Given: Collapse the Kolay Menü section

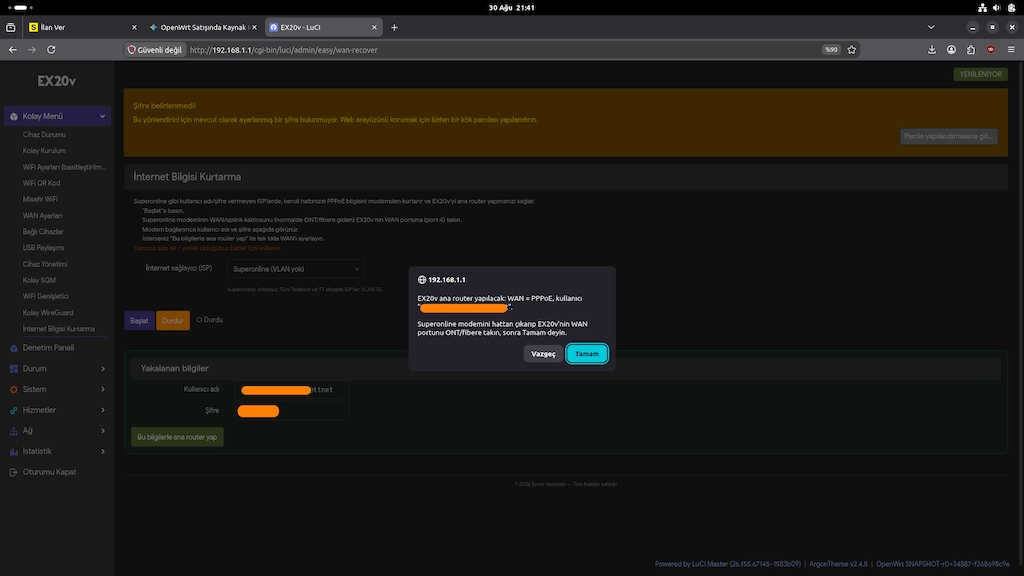Looking at the screenshot, I should [103, 116].
